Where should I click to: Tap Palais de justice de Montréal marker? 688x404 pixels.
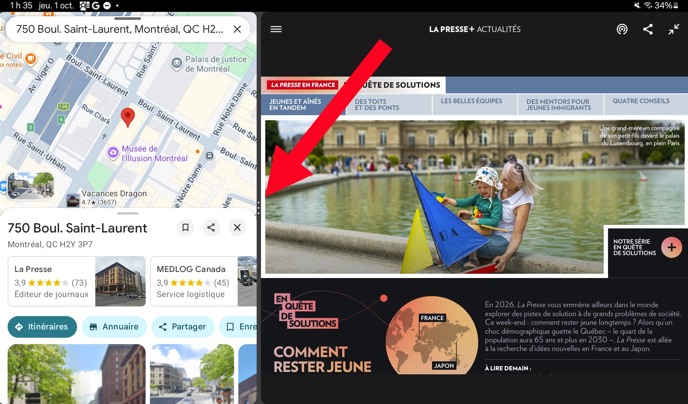point(176,64)
